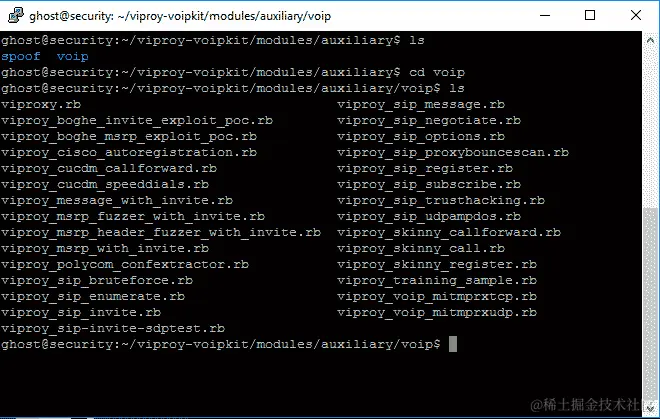Select viproy_cucdm_callforward.rb
660x419 pixels.
pos(109,168)
